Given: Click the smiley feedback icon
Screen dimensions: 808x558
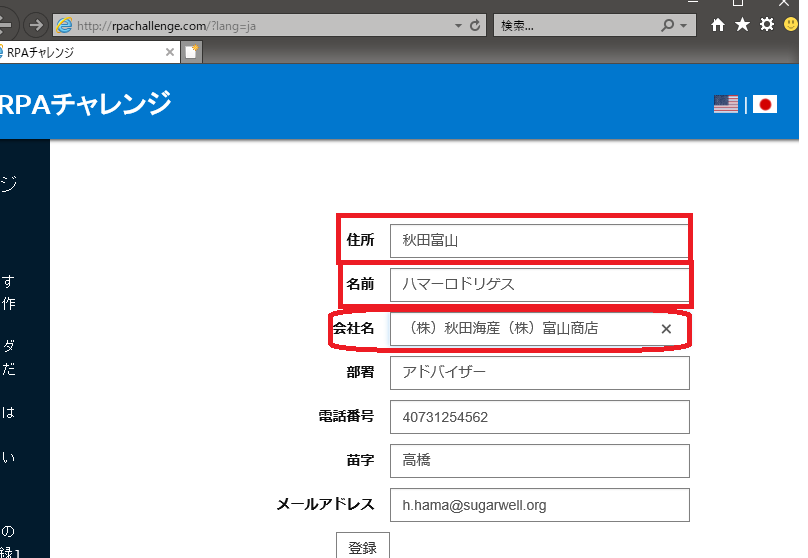Looking at the screenshot, I should pos(790,24).
